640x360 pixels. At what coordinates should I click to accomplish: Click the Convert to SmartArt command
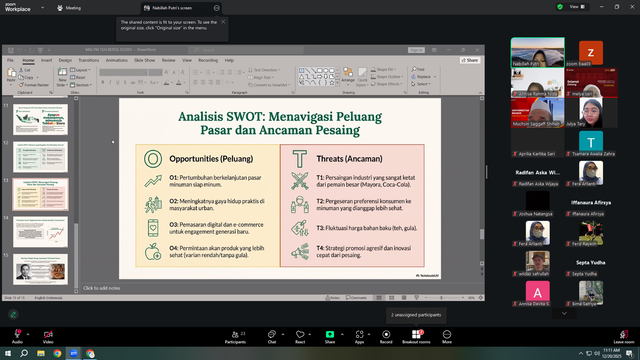coord(269,85)
